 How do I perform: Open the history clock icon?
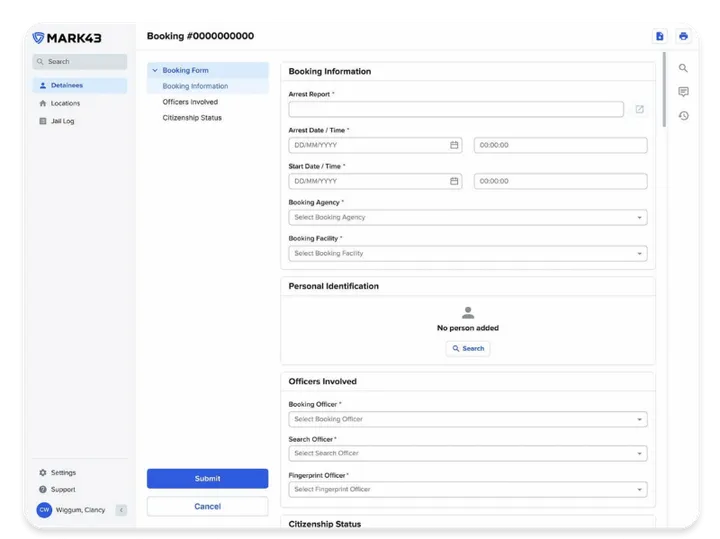683,116
